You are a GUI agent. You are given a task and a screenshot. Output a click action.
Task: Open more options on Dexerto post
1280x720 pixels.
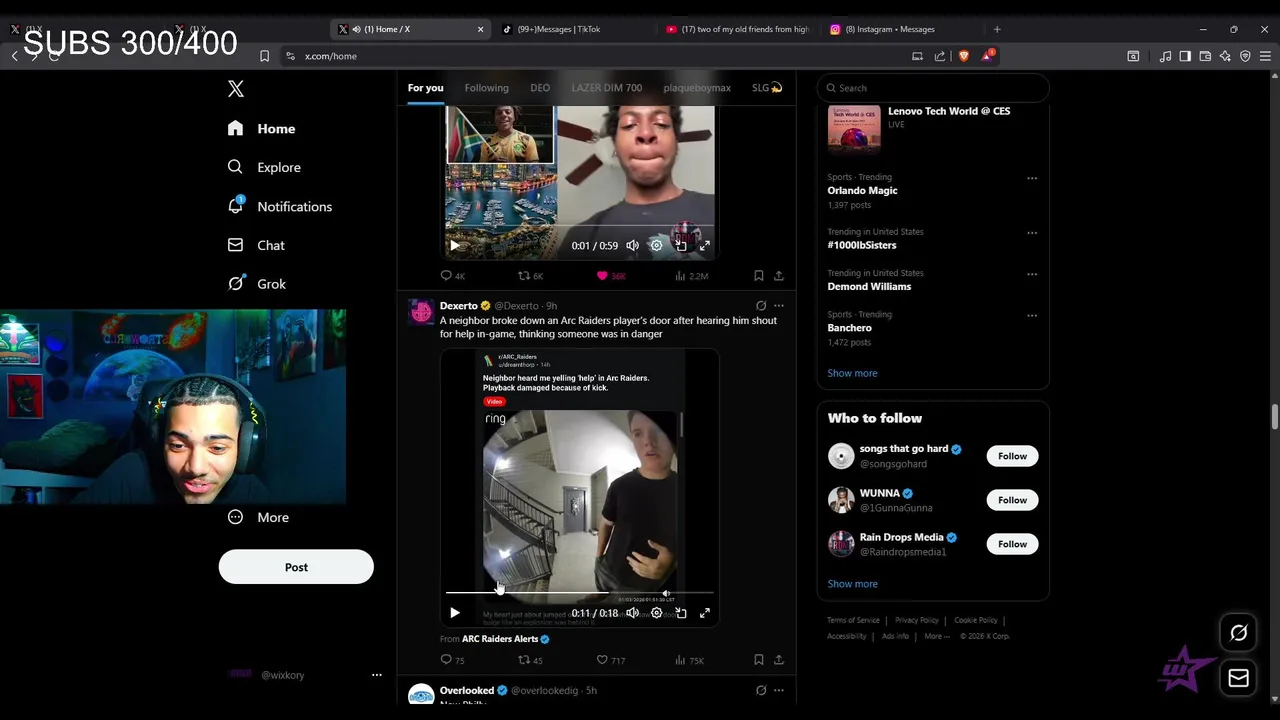point(779,306)
